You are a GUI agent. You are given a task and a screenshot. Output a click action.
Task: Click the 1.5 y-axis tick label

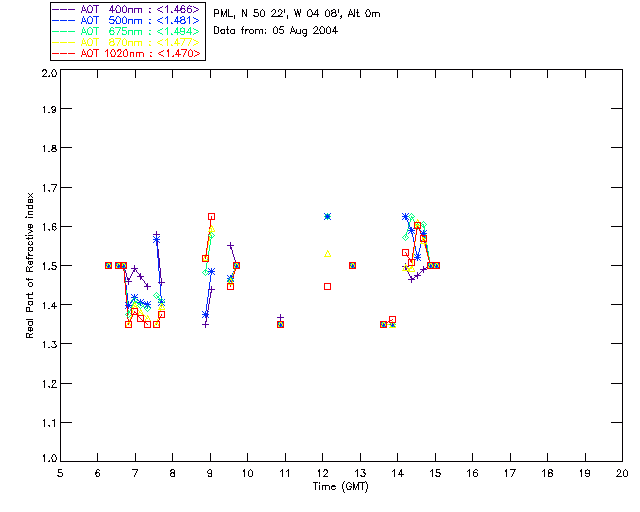[x=49, y=266]
